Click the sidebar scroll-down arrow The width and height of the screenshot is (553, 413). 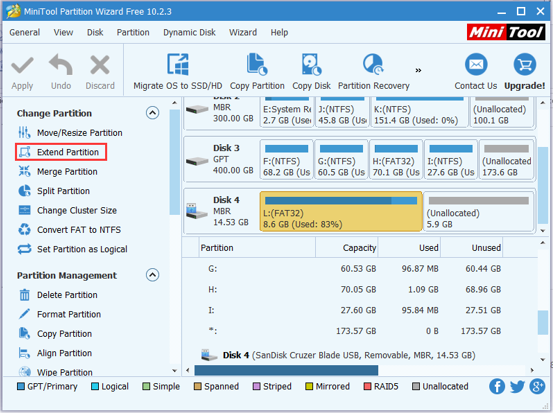pyautogui.click(x=174, y=370)
